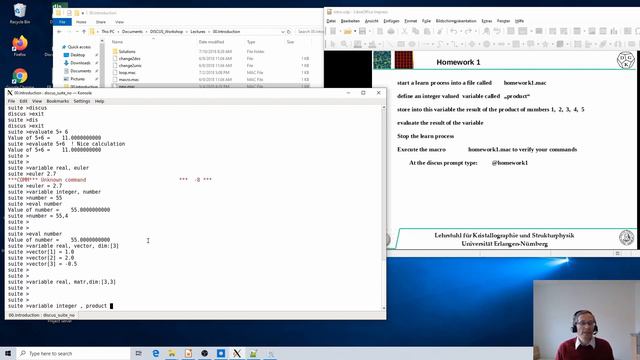Open the View tab in File Explorer

coord(119,22)
